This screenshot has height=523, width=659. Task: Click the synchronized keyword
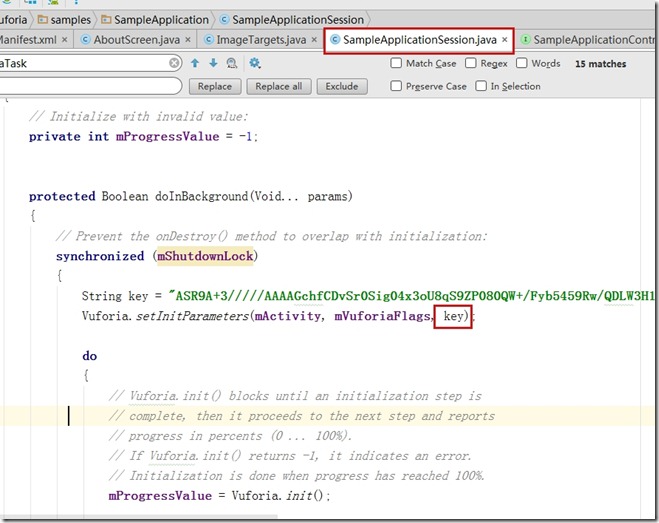pyautogui.click(x=100, y=256)
